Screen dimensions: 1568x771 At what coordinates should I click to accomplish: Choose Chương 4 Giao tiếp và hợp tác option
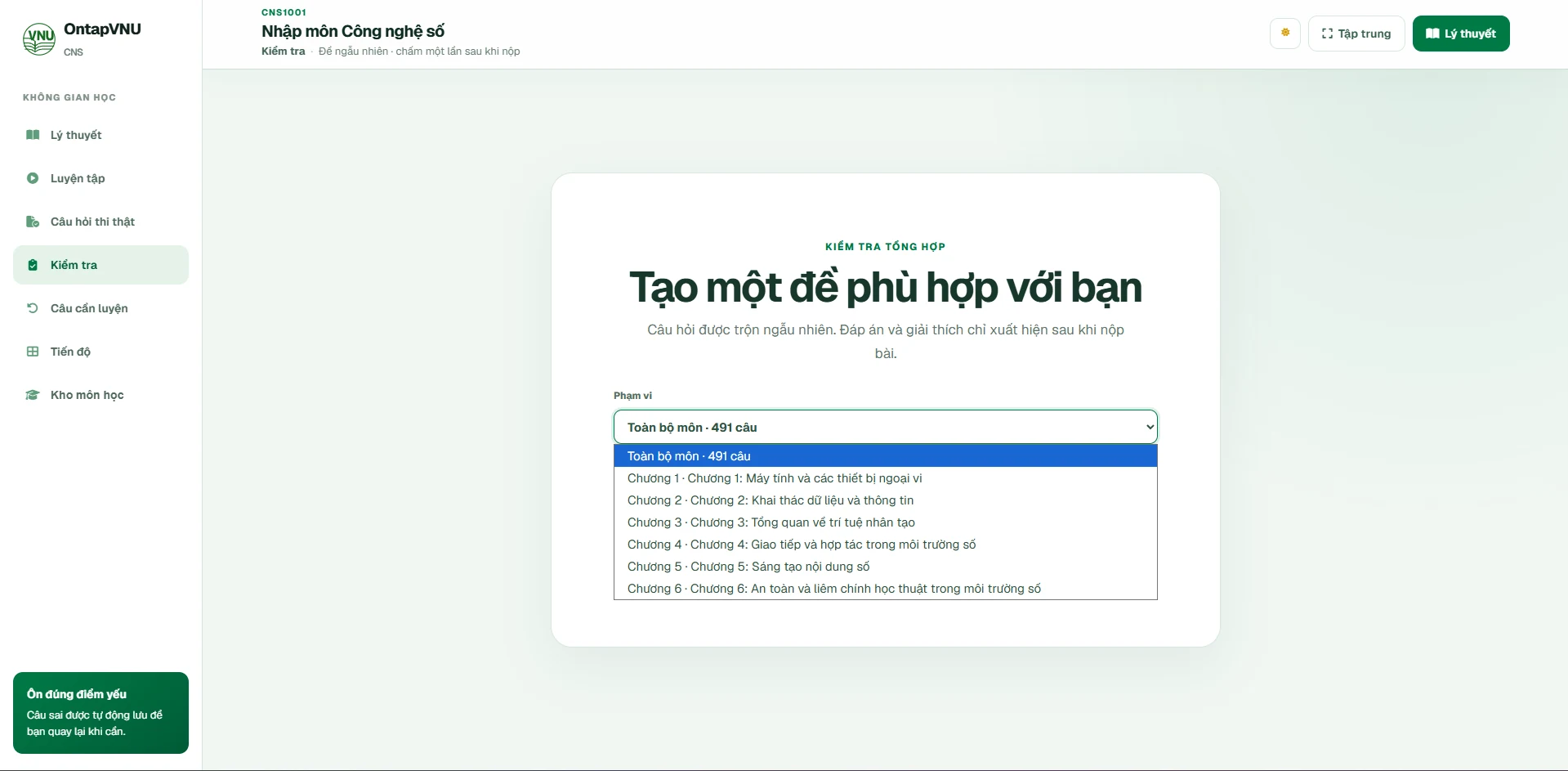click(886, 545)
